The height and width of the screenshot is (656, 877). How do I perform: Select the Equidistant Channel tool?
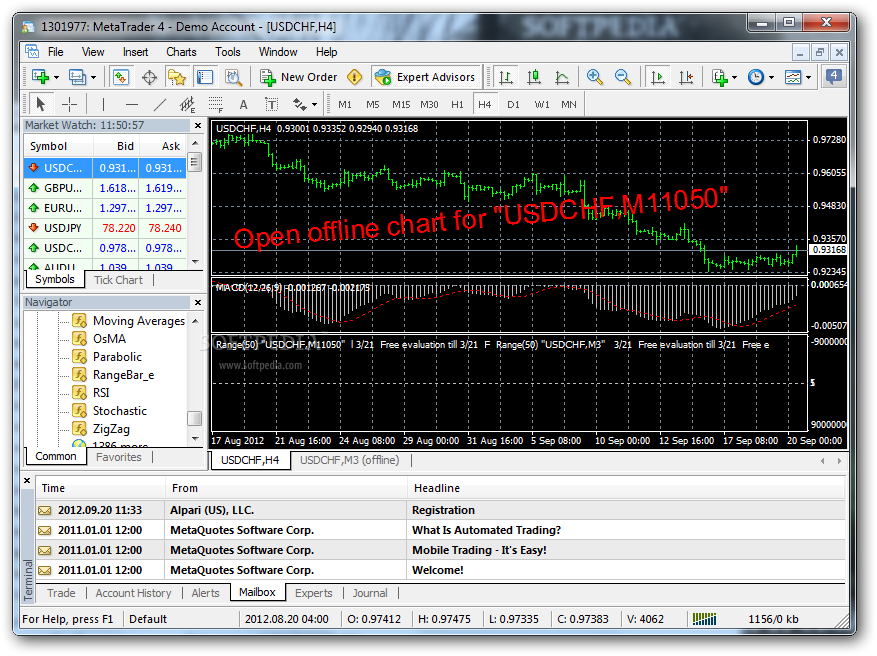187,104
